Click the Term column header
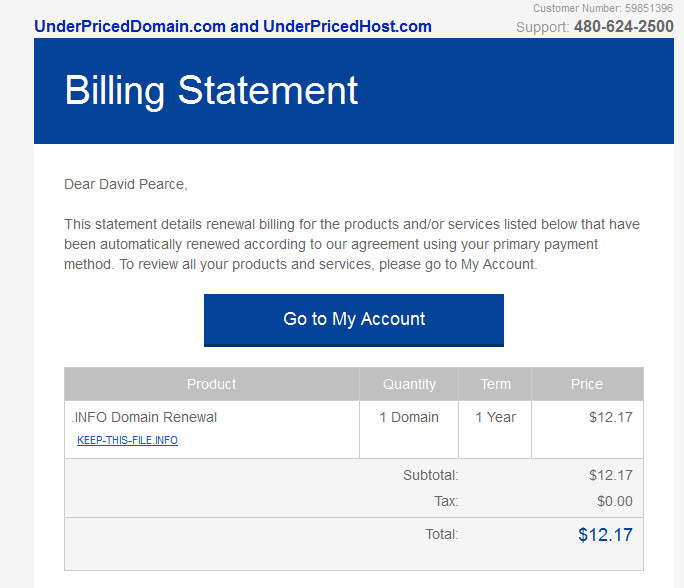This screenshot has height=588, width=684. (x=495, y=384)
